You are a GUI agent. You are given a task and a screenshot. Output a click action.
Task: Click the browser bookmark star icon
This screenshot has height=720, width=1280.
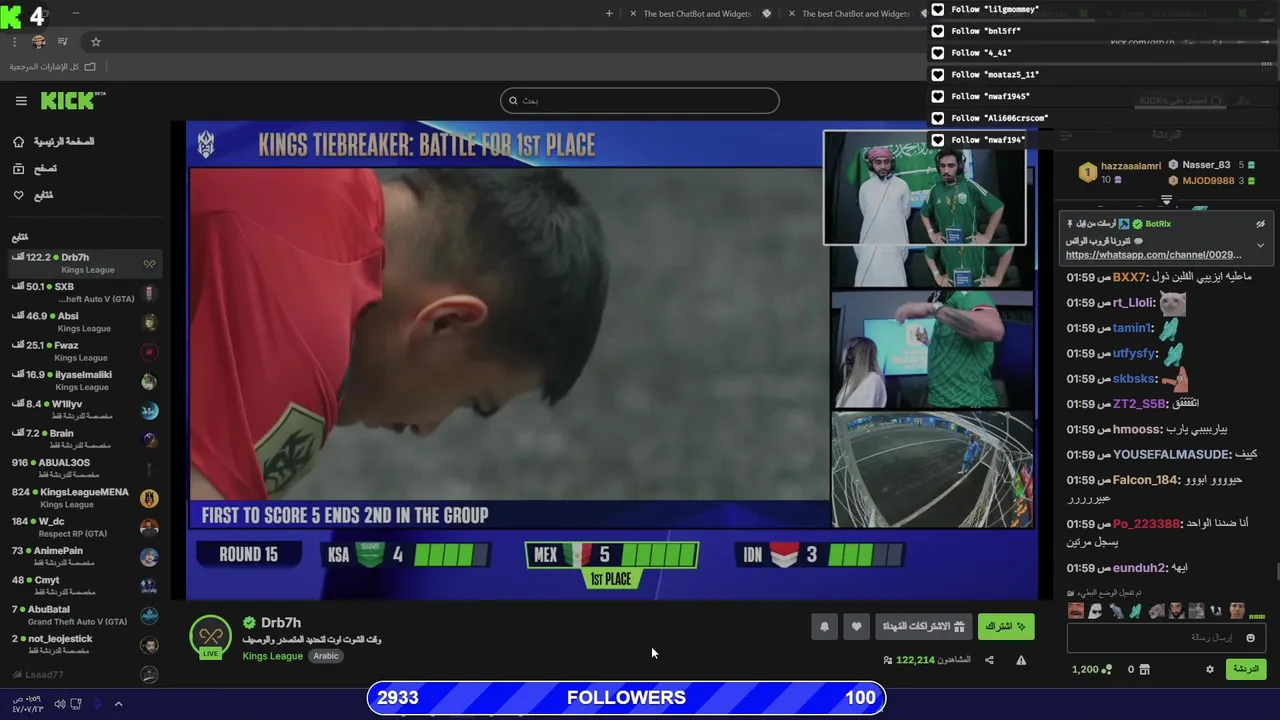[x=96, y=42]
